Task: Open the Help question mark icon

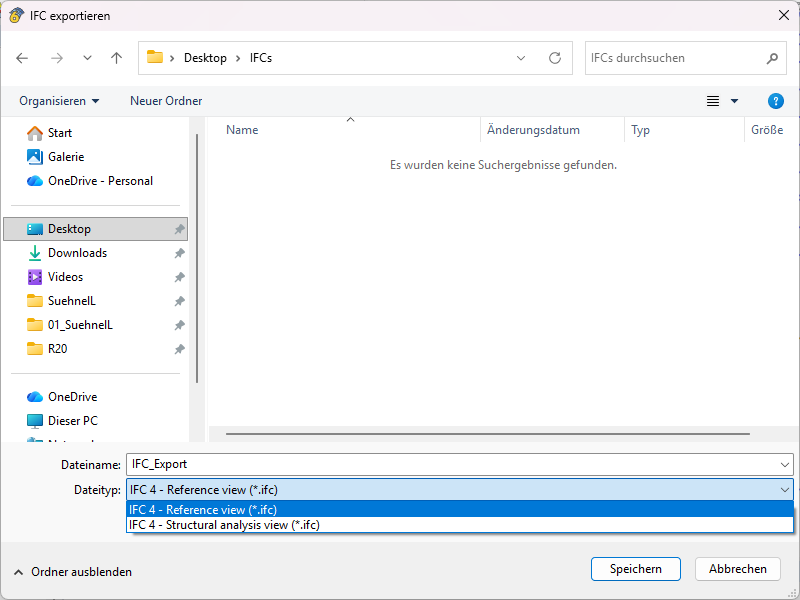Action: pos(777,101)
